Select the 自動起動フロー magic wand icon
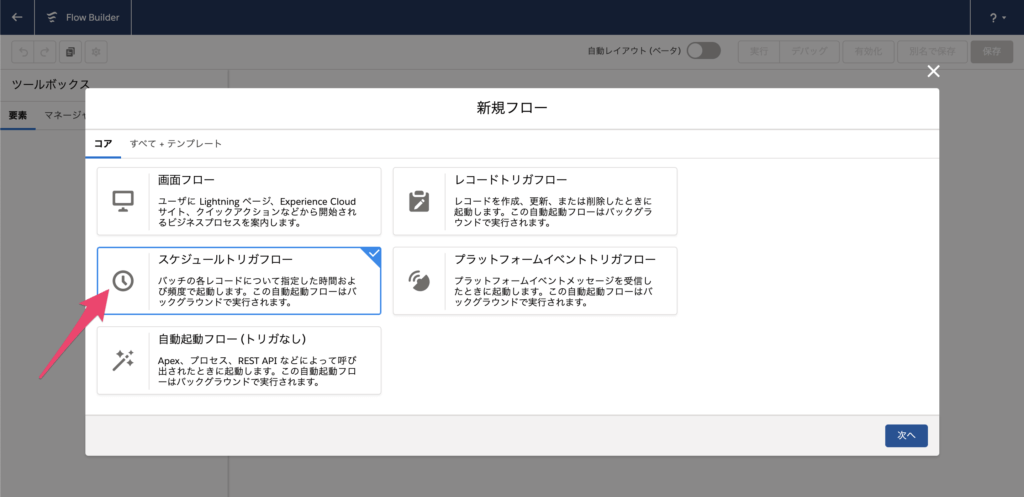1024x497 pixels. click(x=123, y=360)
